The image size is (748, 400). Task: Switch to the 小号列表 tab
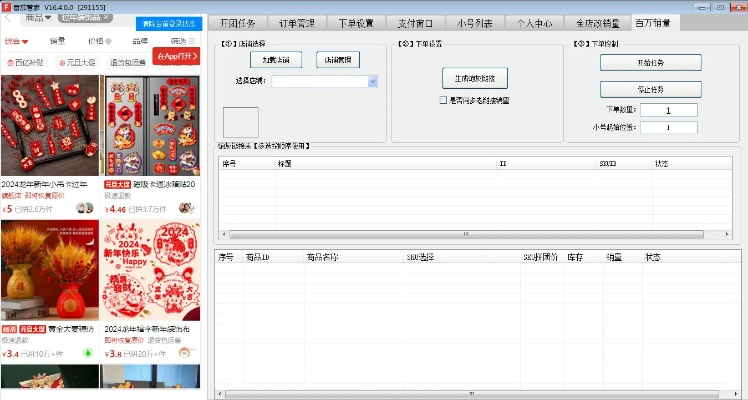pos(474,23)
